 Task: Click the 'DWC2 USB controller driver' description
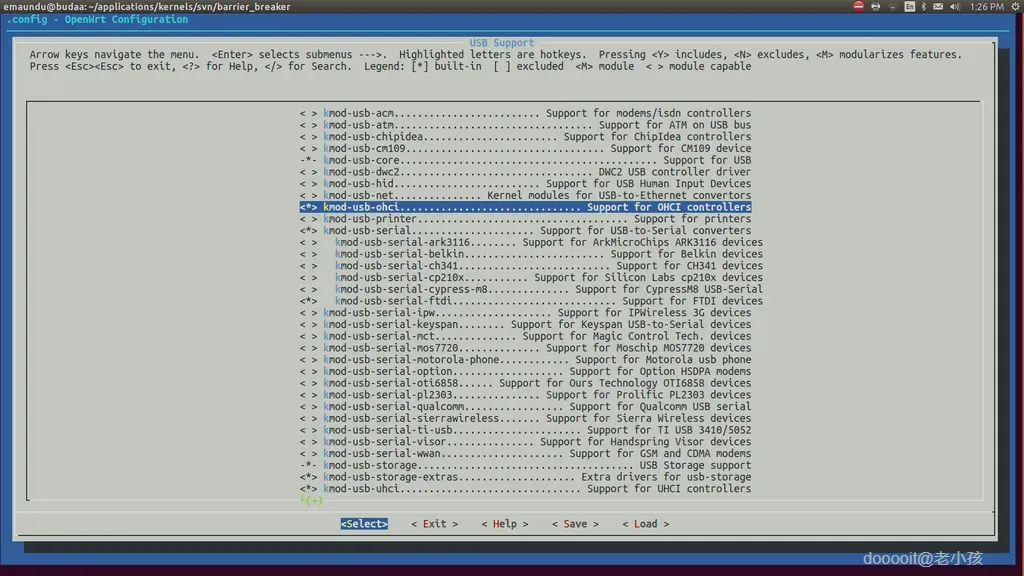(675, 172)
